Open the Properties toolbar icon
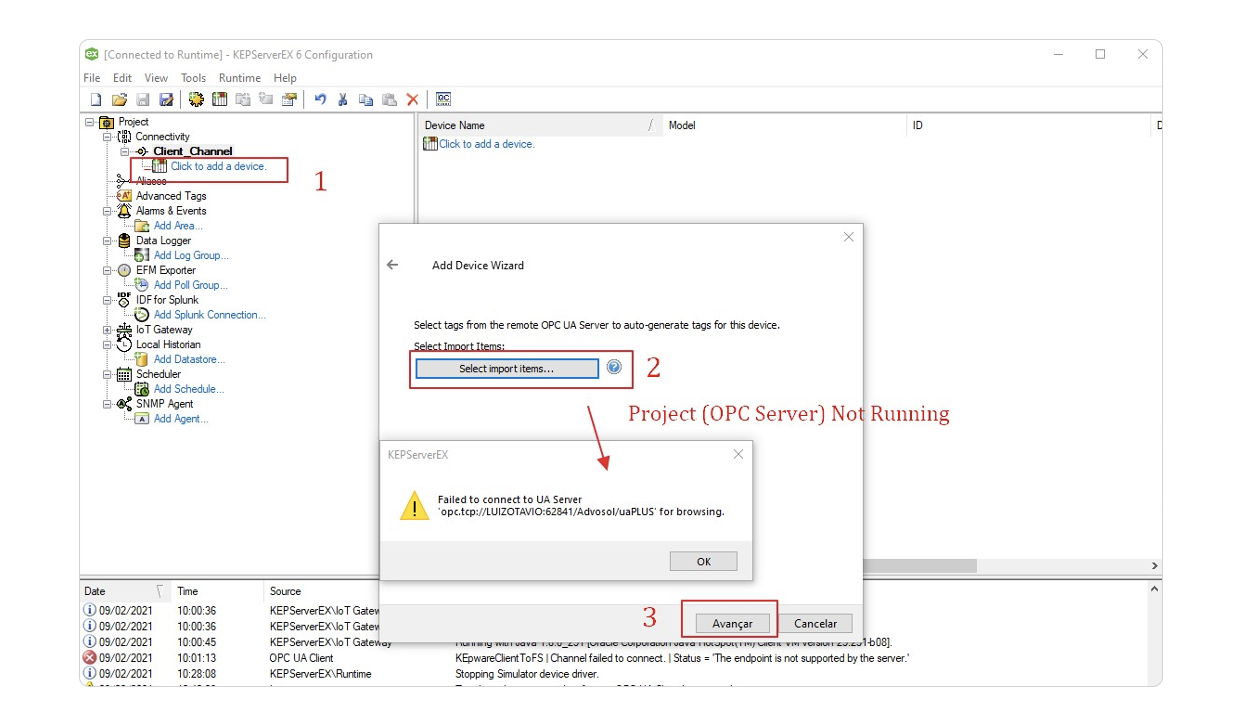This screenshot has height=726, width=1242. coord(289,99)
